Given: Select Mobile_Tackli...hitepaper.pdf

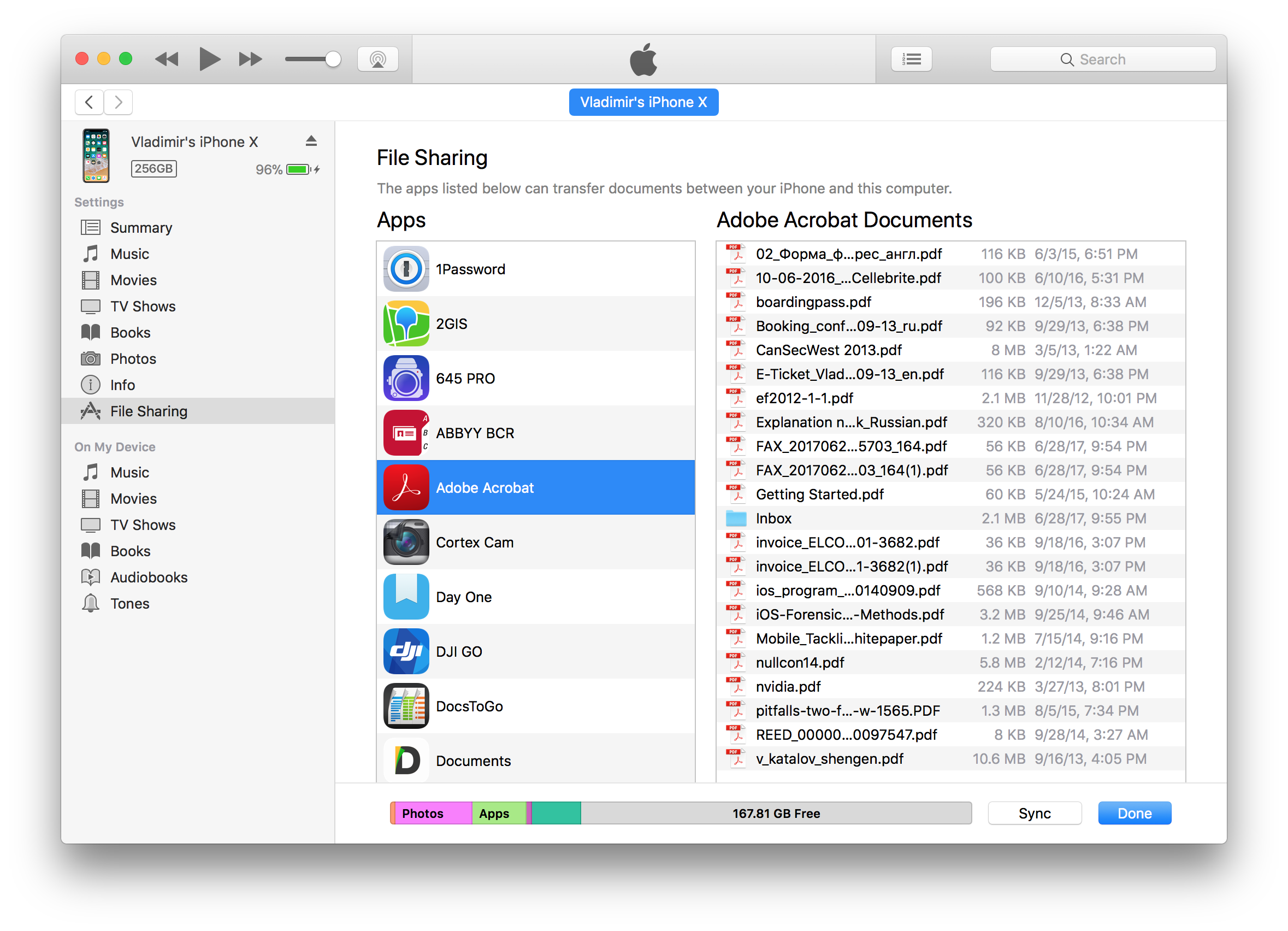Looking at the screenshot, I should coord(950,638).
